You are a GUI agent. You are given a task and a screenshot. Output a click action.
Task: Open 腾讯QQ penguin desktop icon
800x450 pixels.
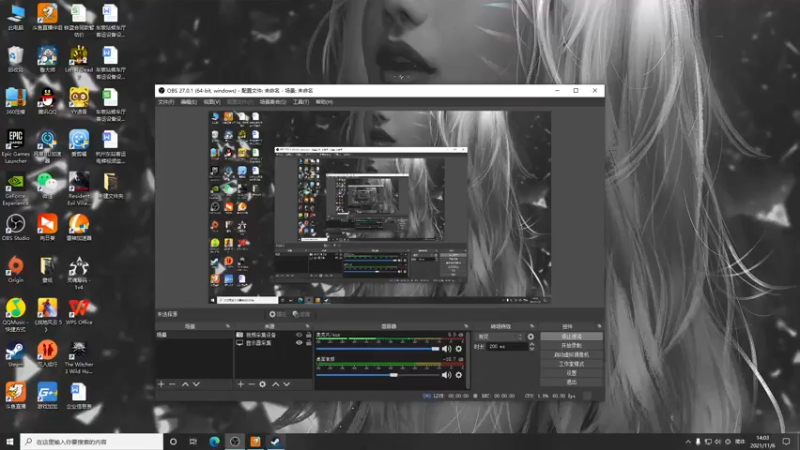pyautogui.click(x=47, y=101)
